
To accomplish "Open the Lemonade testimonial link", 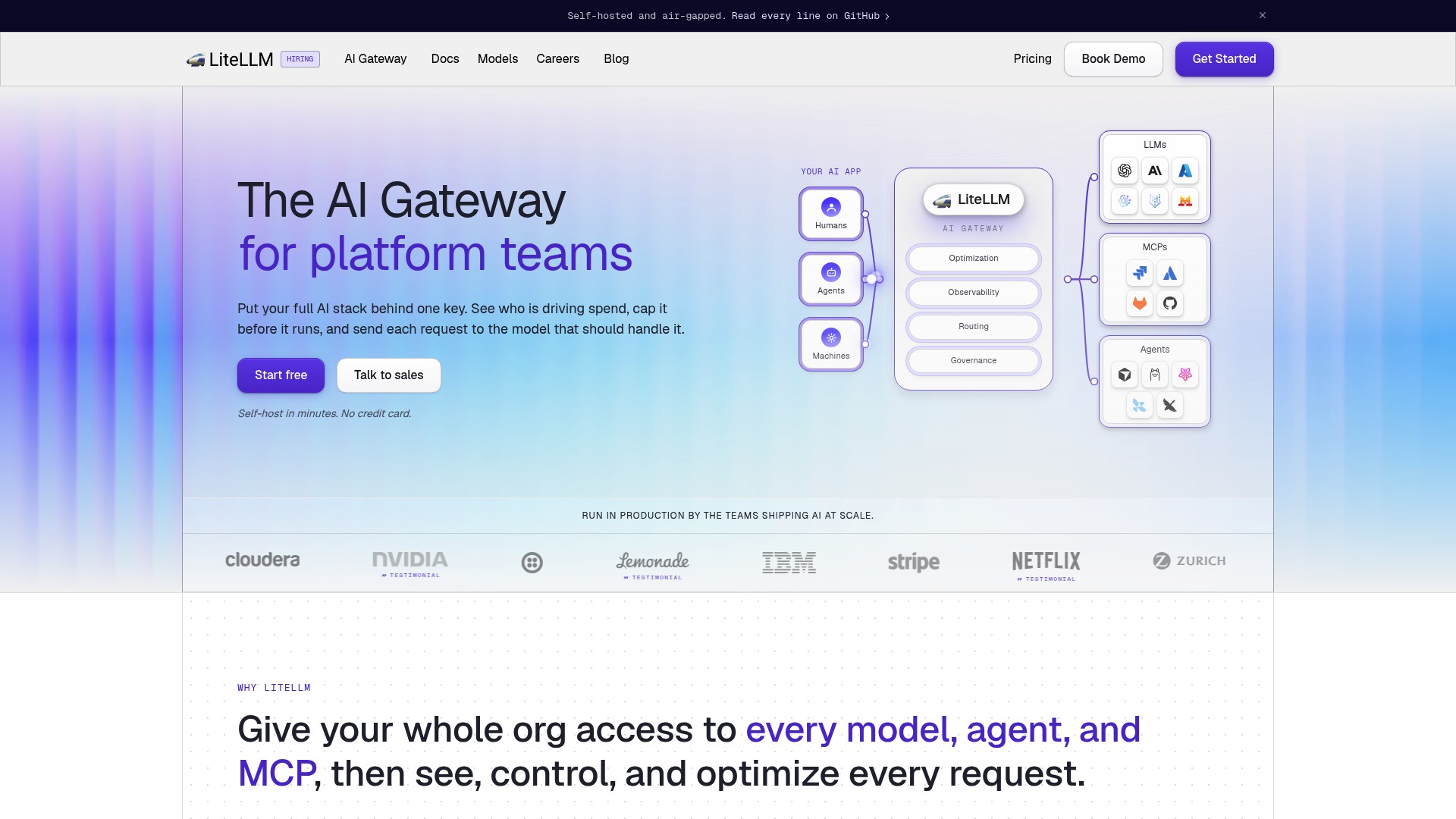I will 653,578.
